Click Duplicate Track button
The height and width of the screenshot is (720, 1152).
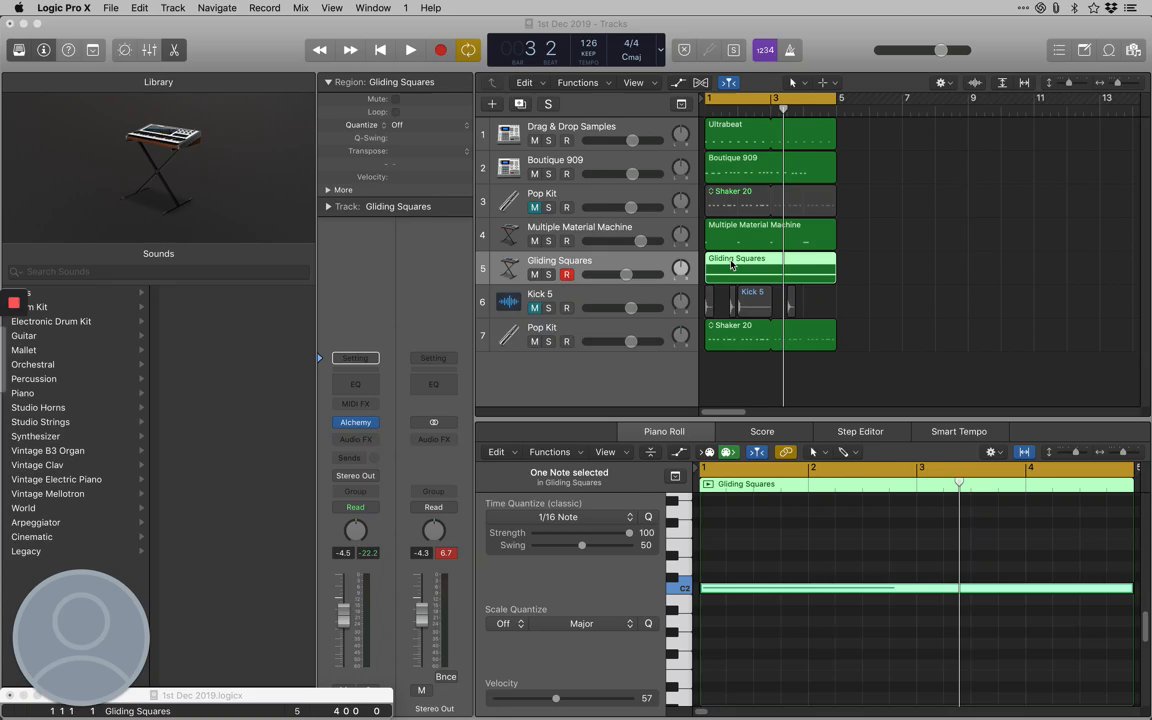pos(520,104)
